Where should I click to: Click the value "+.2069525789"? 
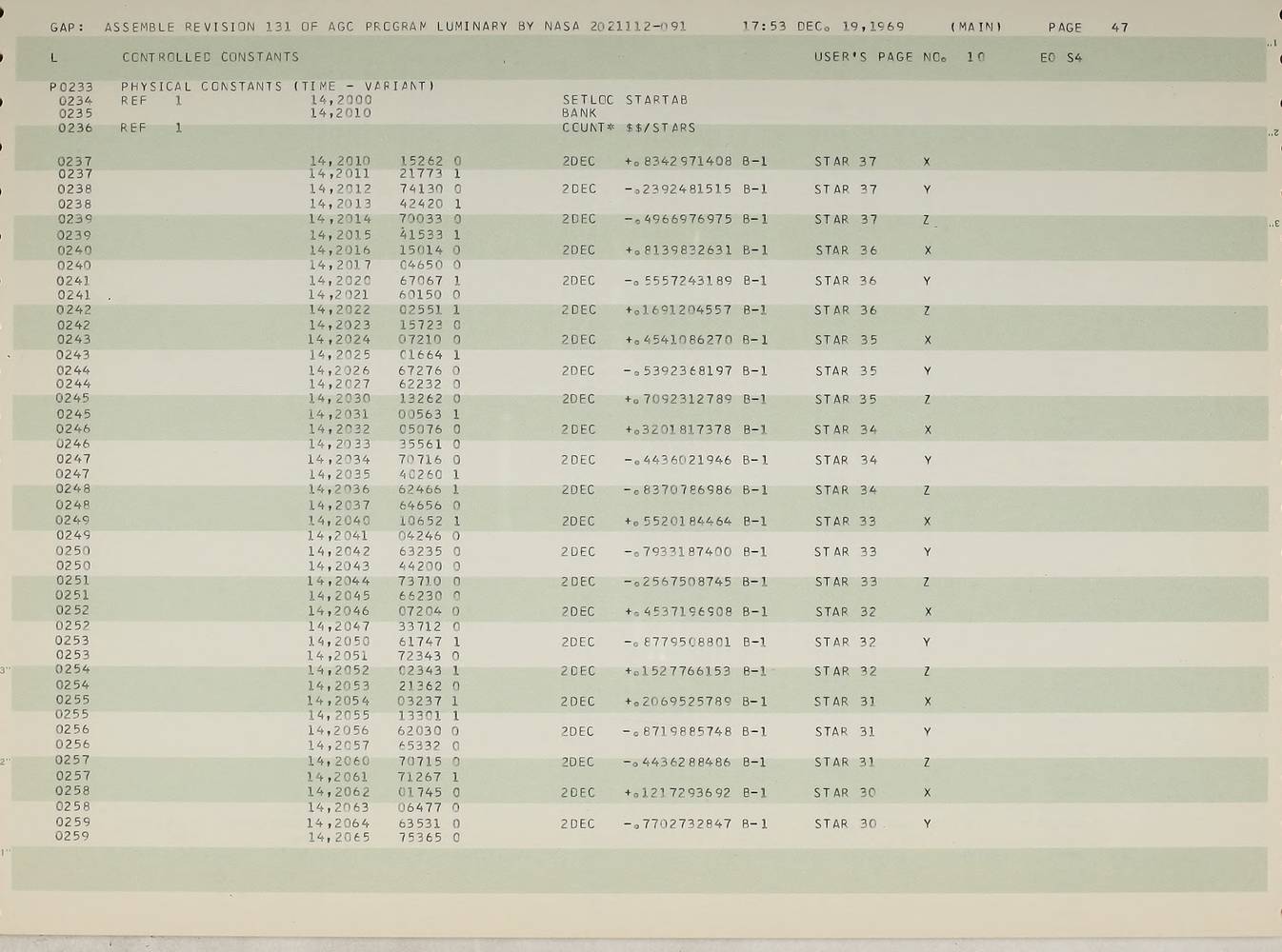pos(678,701)
